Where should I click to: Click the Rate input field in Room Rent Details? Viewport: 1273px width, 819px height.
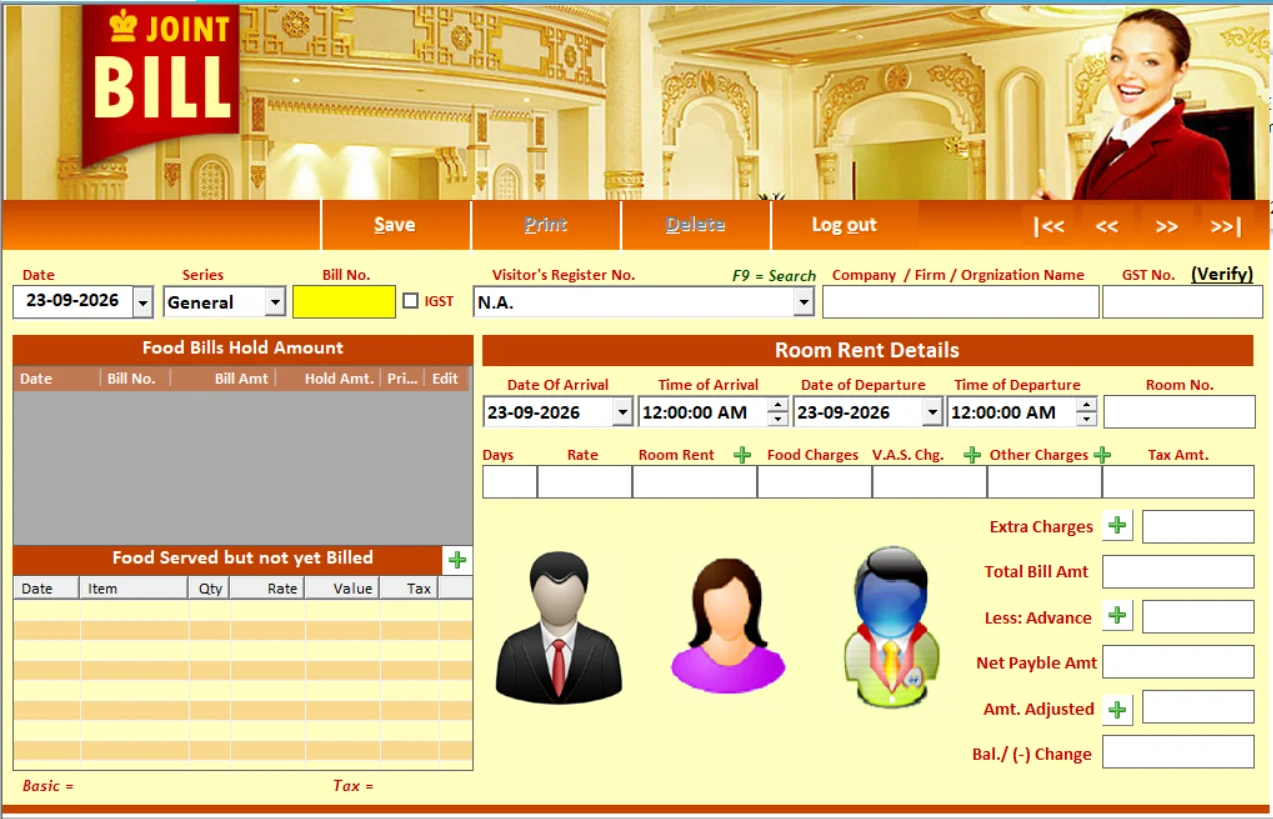click(x=584, y=482)
